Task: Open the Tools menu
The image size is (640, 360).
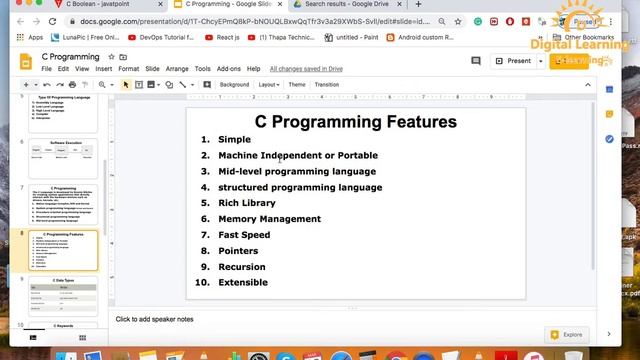Action: point(202,69)
